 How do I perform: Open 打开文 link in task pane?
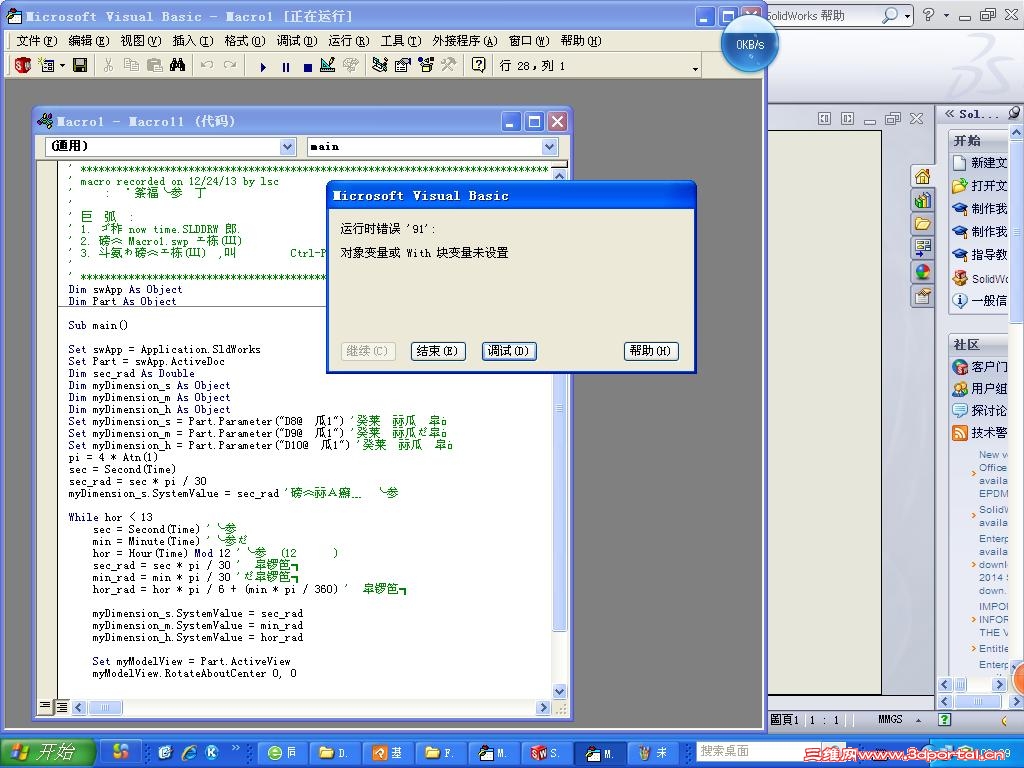(x=980, y=185)
